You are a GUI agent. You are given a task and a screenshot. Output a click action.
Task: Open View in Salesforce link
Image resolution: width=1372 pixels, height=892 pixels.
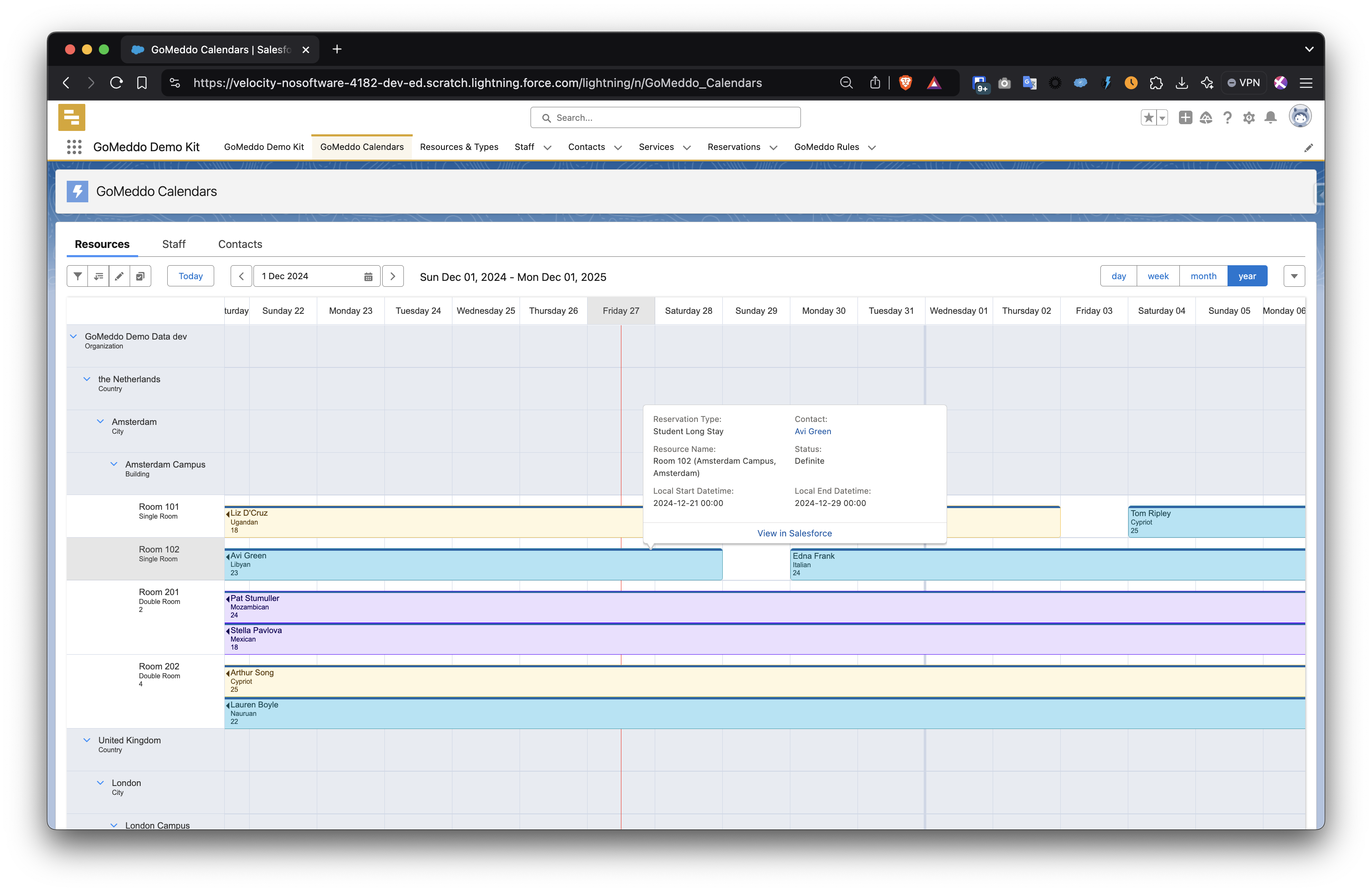coord(795,533)
